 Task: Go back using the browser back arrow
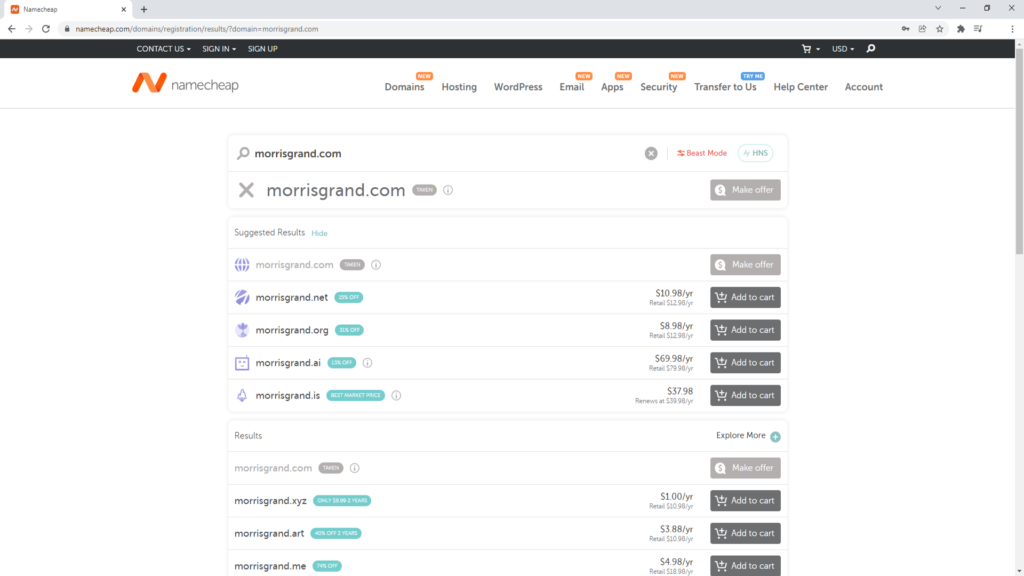(x=12, y=29)
